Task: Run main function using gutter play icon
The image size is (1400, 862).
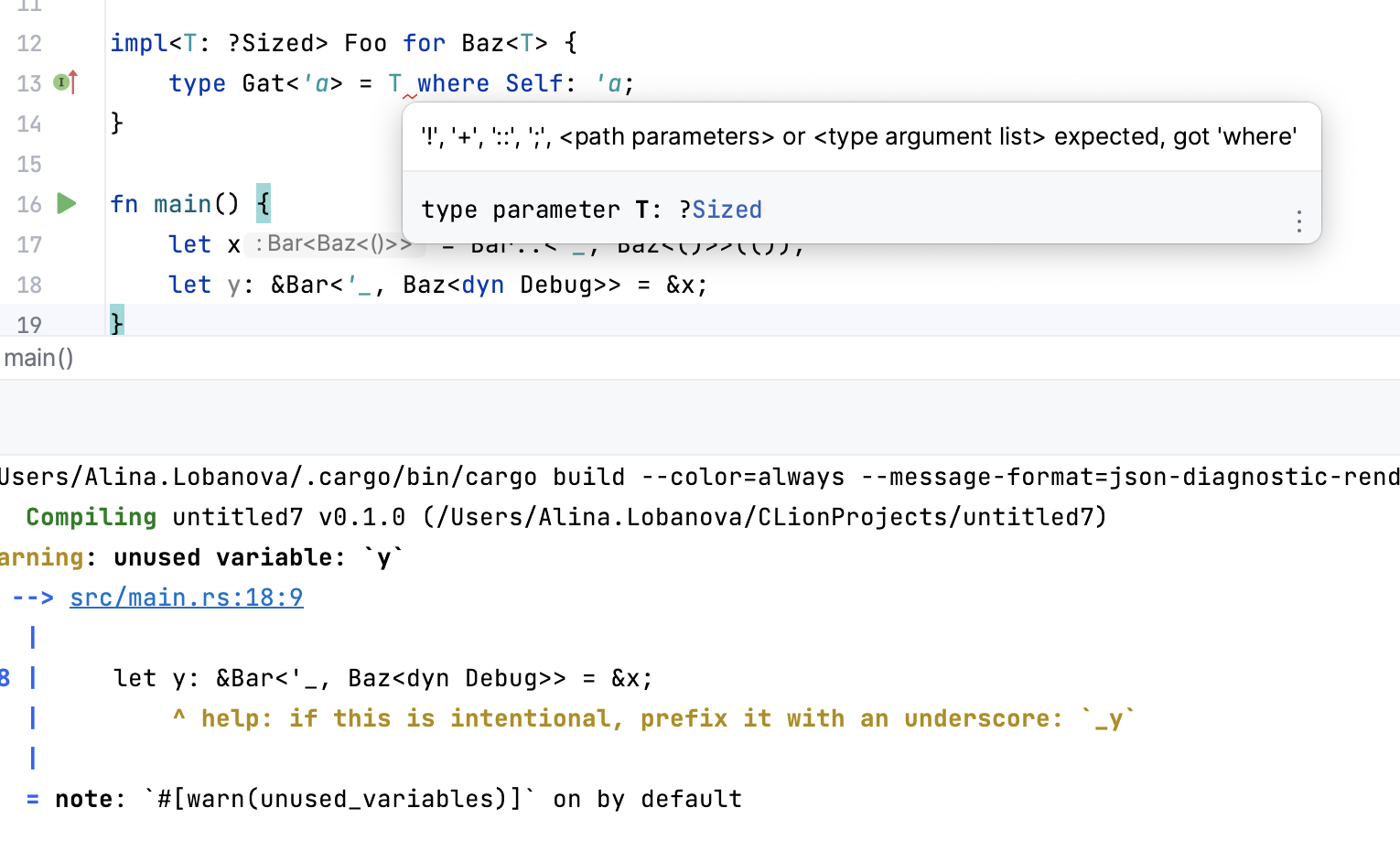Action: [x=66, y=203]
